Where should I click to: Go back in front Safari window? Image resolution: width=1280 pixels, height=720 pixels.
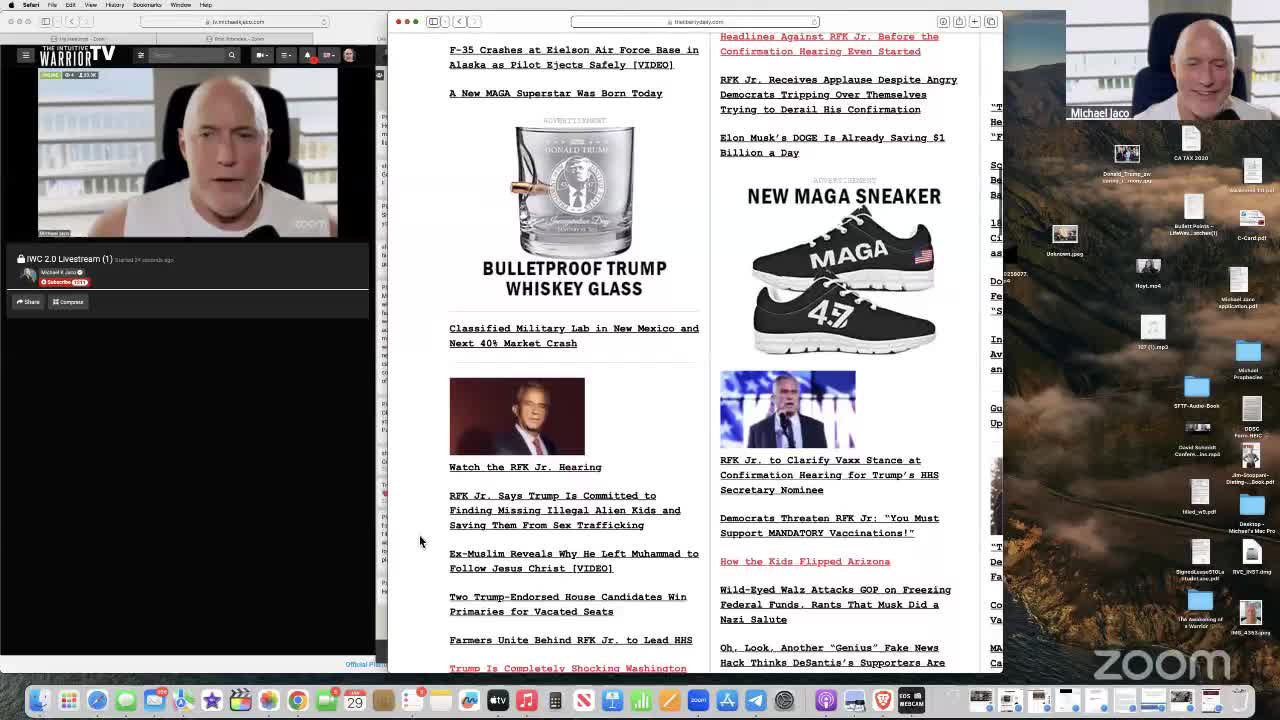(x=459, y=21)
